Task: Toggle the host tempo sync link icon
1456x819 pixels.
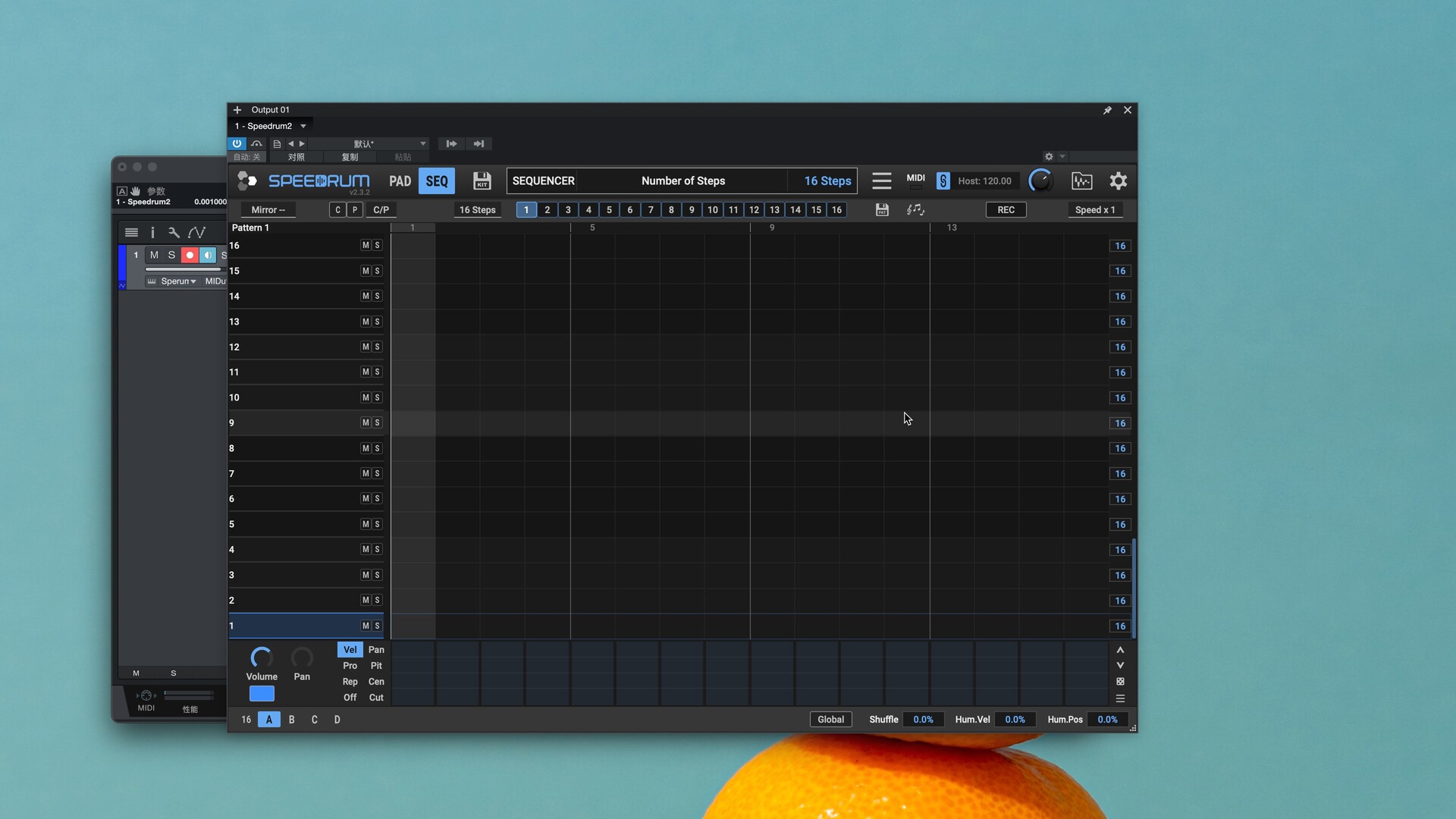Action: [x=943, y=180]
